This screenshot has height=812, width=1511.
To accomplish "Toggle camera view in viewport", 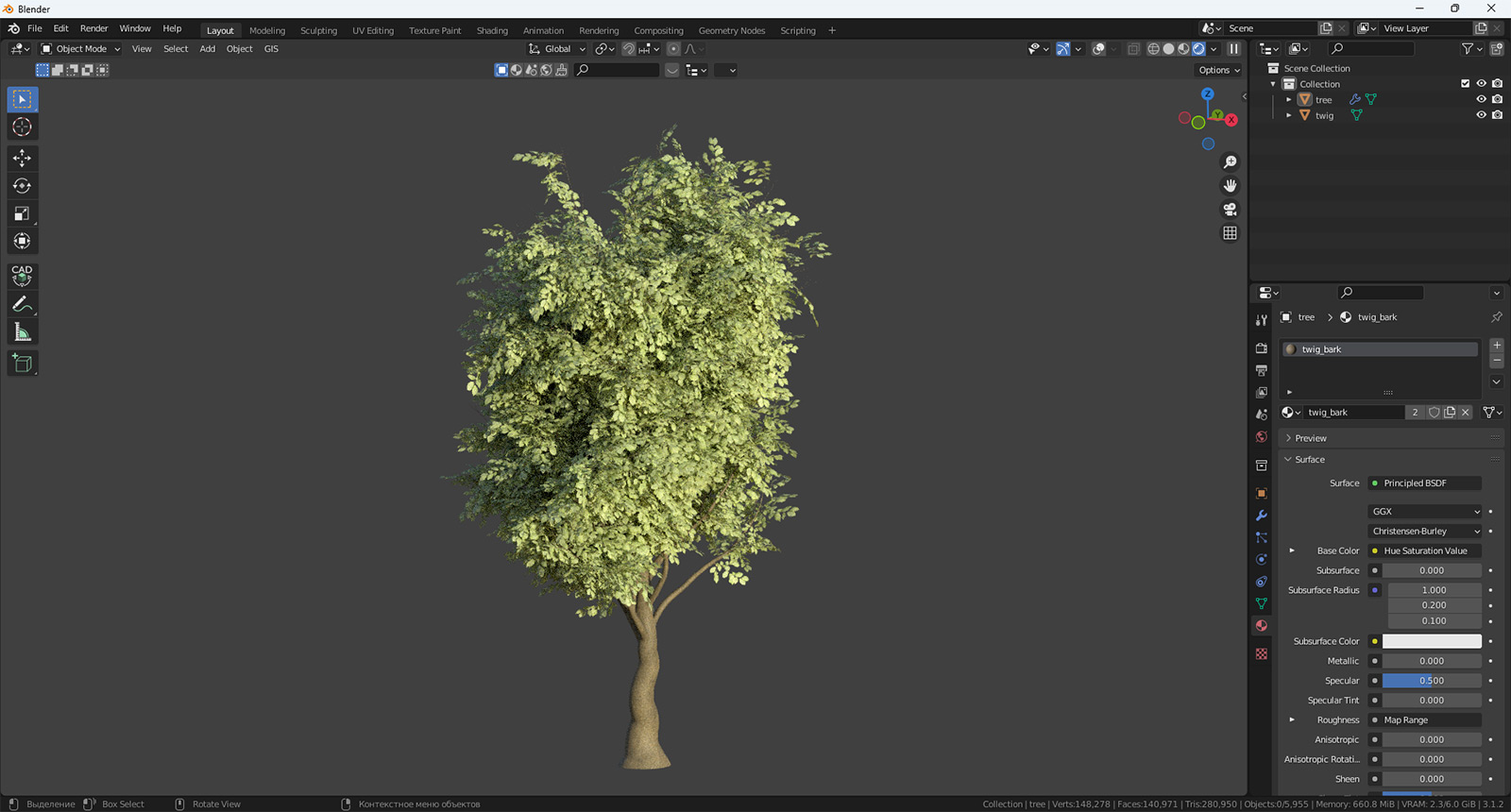I will tap(1230, 210).
